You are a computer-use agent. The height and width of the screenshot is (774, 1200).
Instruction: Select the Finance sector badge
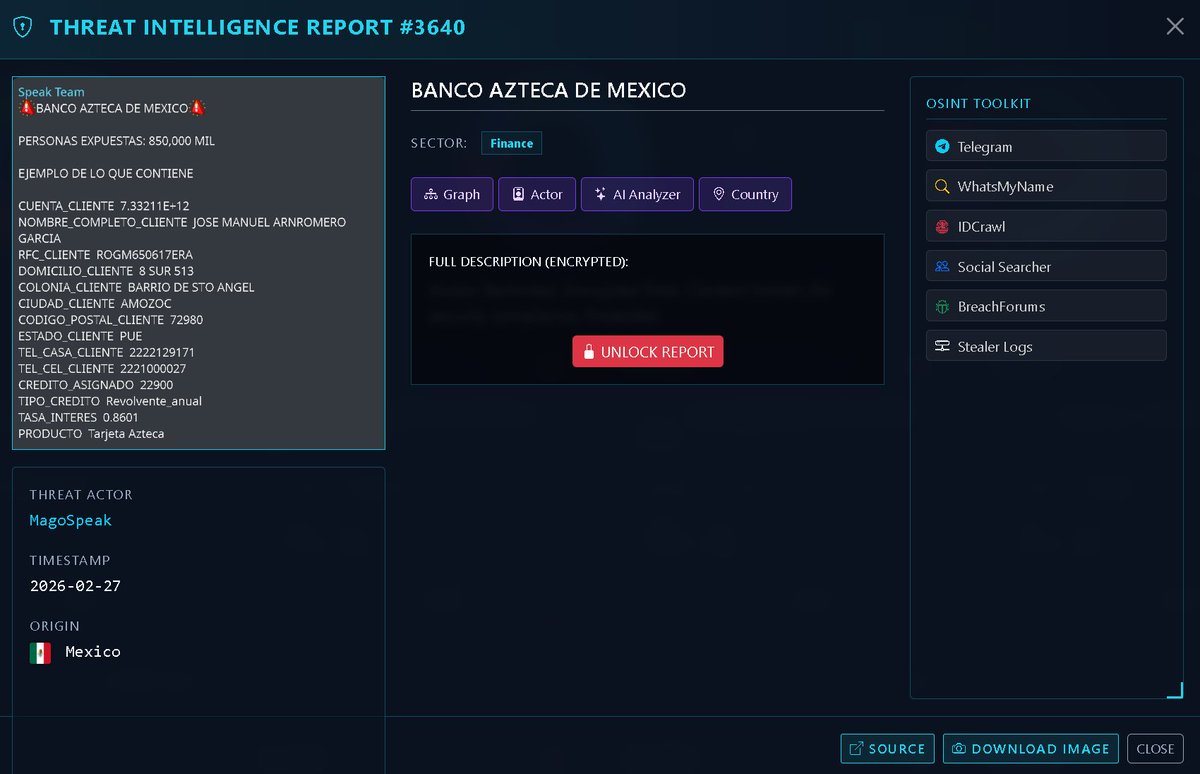coord(511,143)
